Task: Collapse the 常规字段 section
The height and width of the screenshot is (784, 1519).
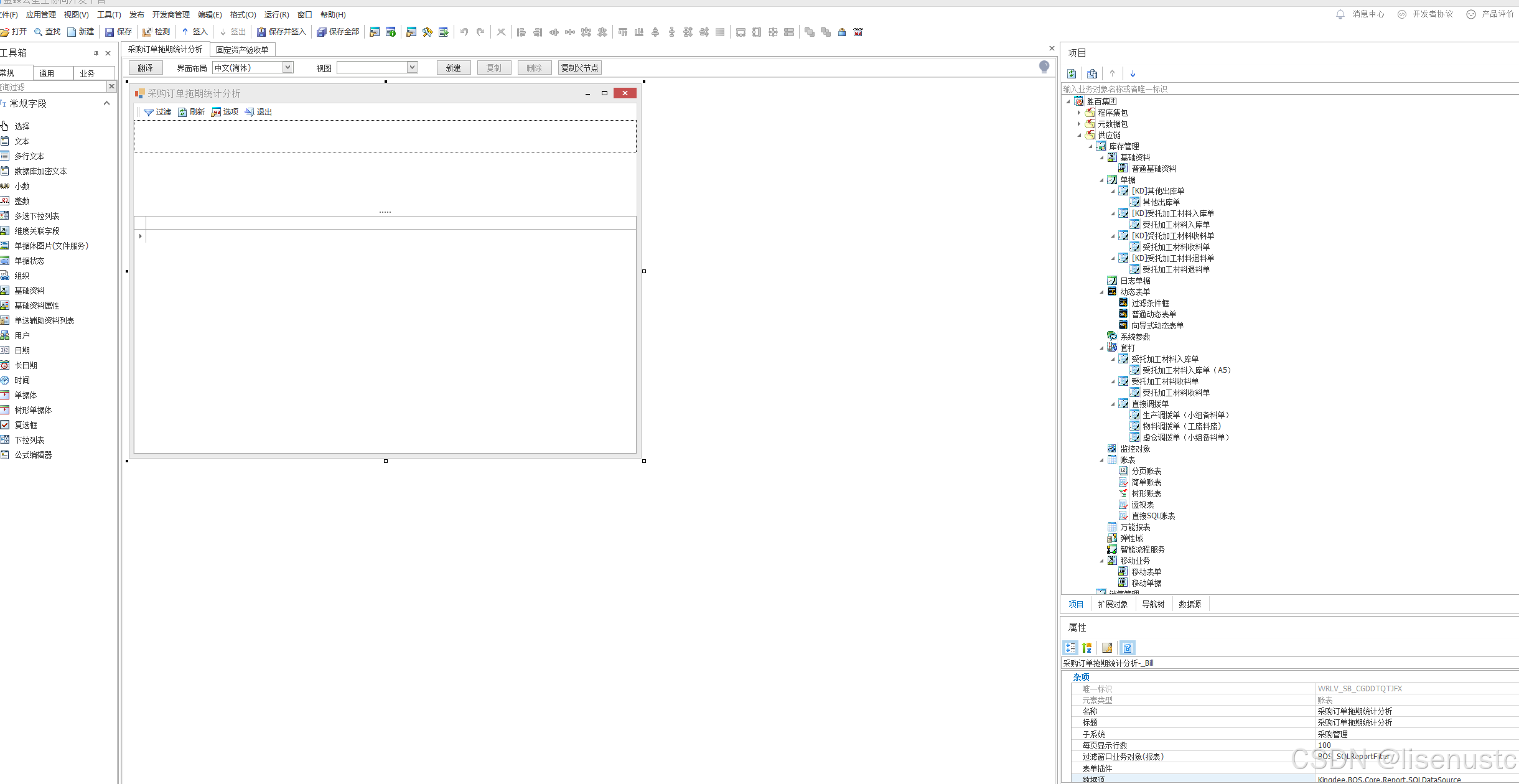Action: 106,103
